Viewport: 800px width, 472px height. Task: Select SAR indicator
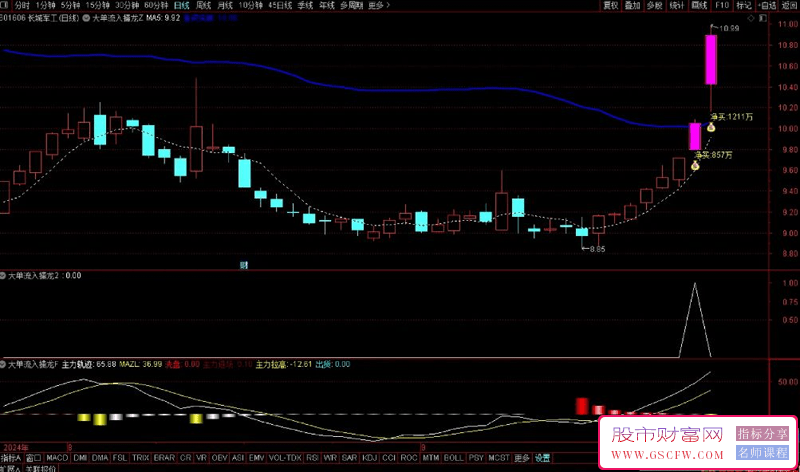pyautogui.click(x=349, y=458)
